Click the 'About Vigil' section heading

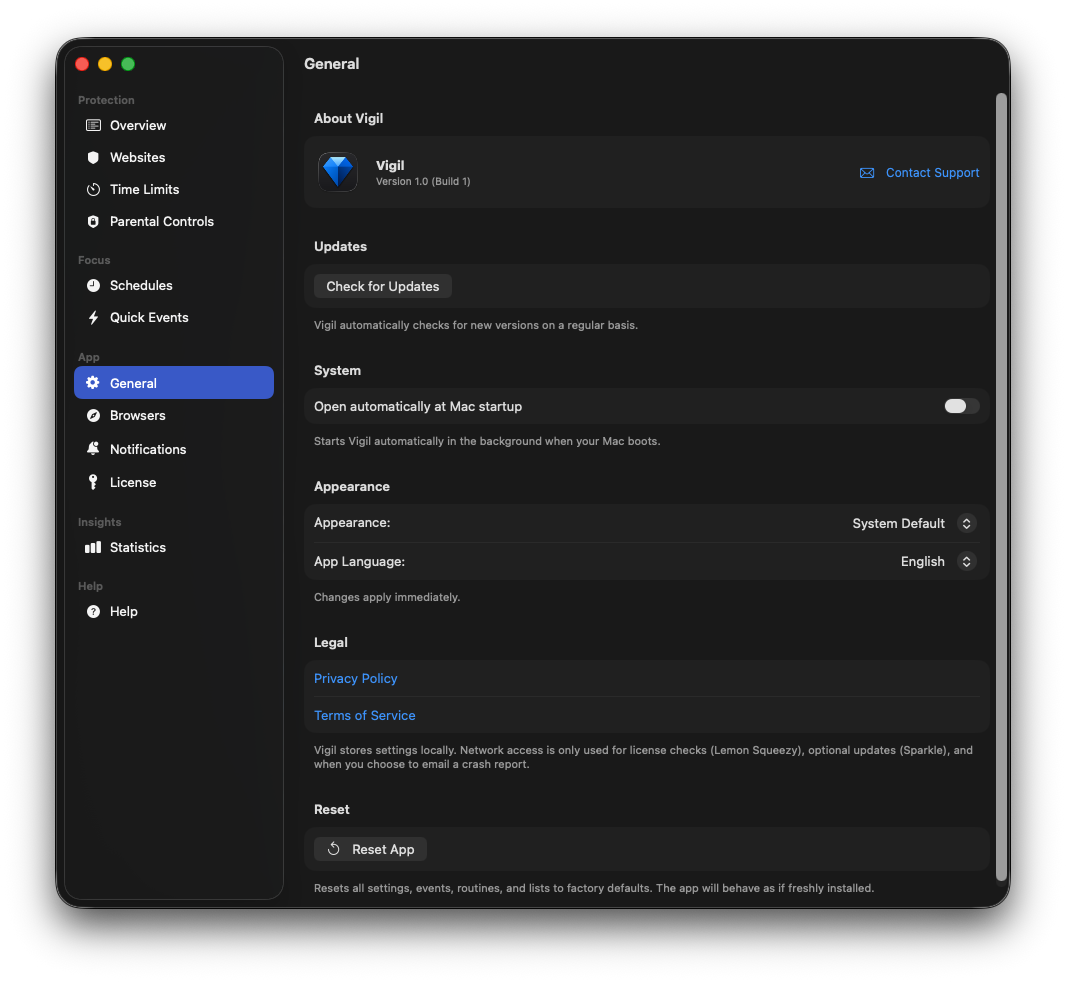[x=348, y=118]
